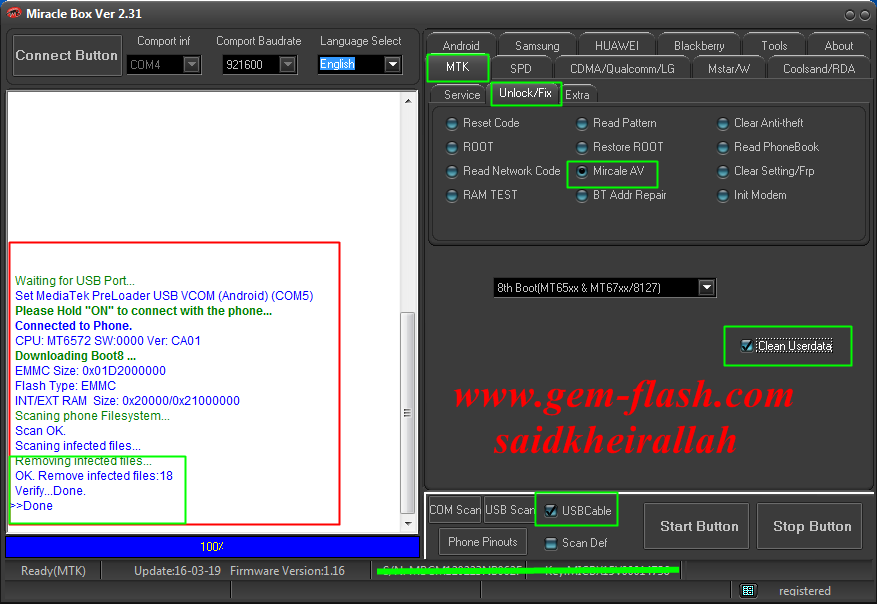Viewport: 877px width, 604px height.
Task: Click the small grid icon next to registered
Action: tap(748, 591)
